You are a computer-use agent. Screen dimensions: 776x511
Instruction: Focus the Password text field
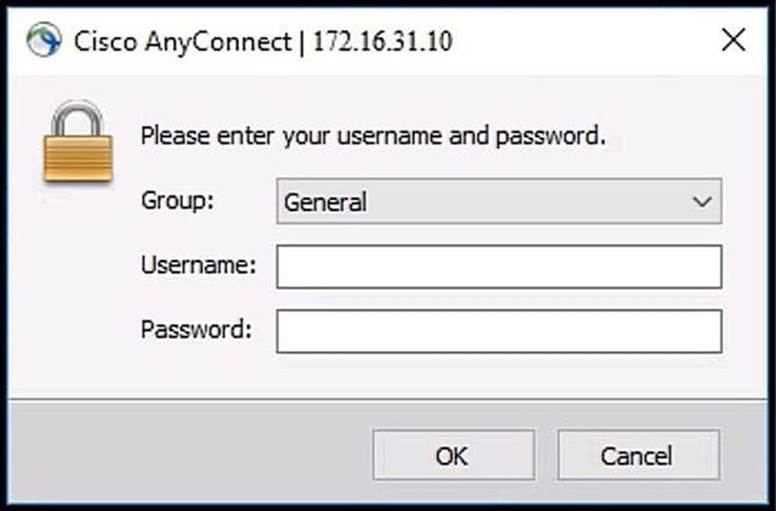[498, 331]
